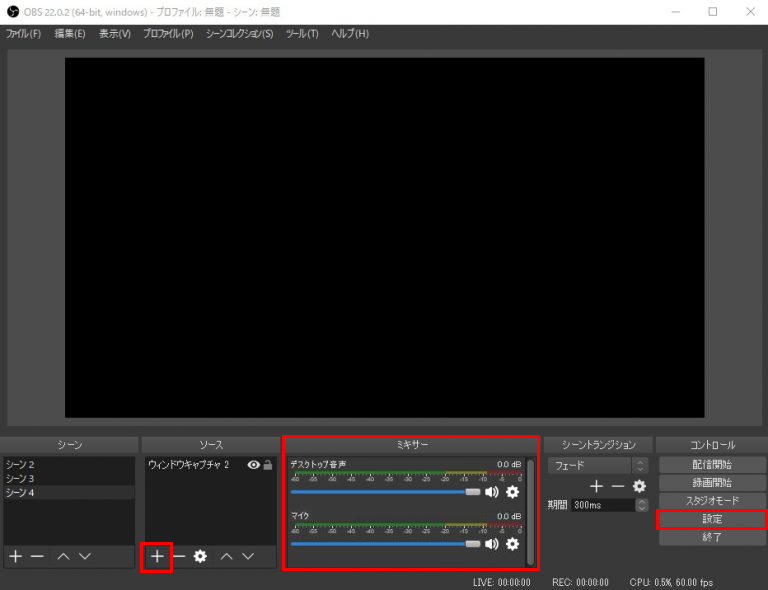Adjust the 期間 300ms duration stepper
768x590 pixels.
click(x=640, y=505)
